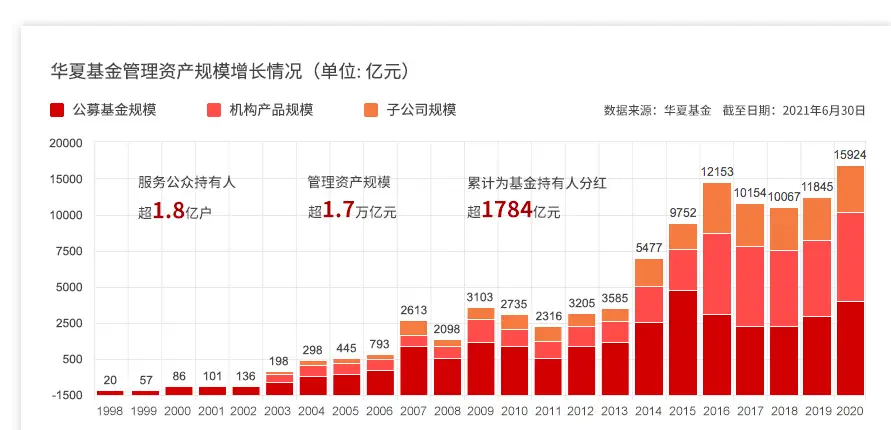Click the value label 5477
Viewport: 891px width, 430px height.
649,248
